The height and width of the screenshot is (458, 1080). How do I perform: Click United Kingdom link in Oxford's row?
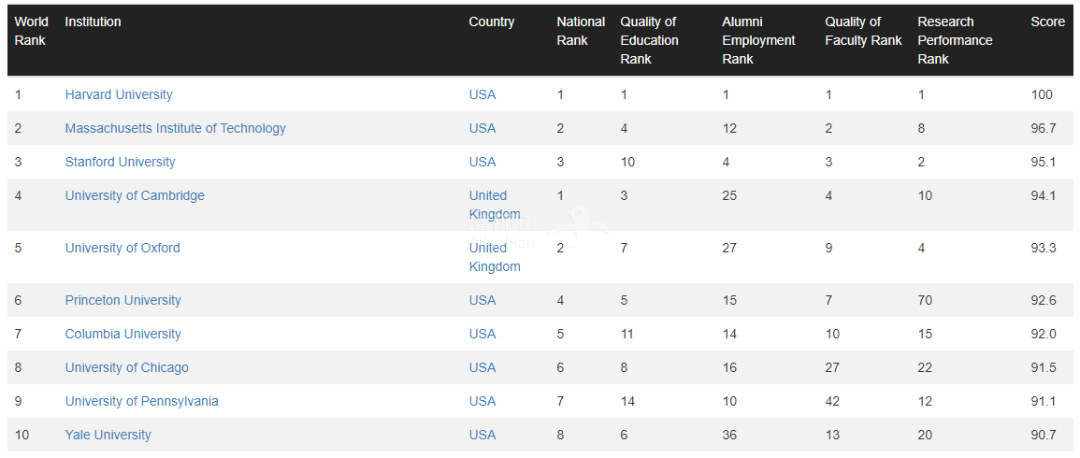pyautogui.click(x=495, y=257)
